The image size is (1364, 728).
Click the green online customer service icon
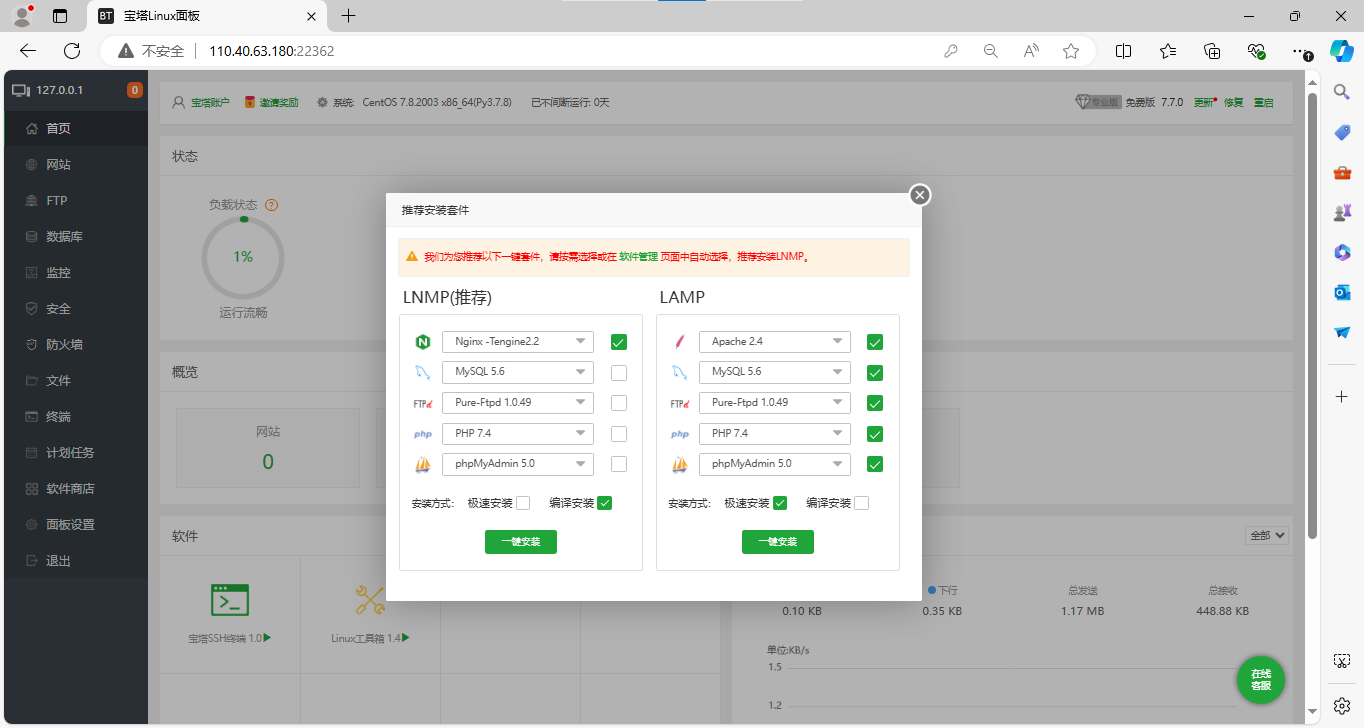point(1260,679)
